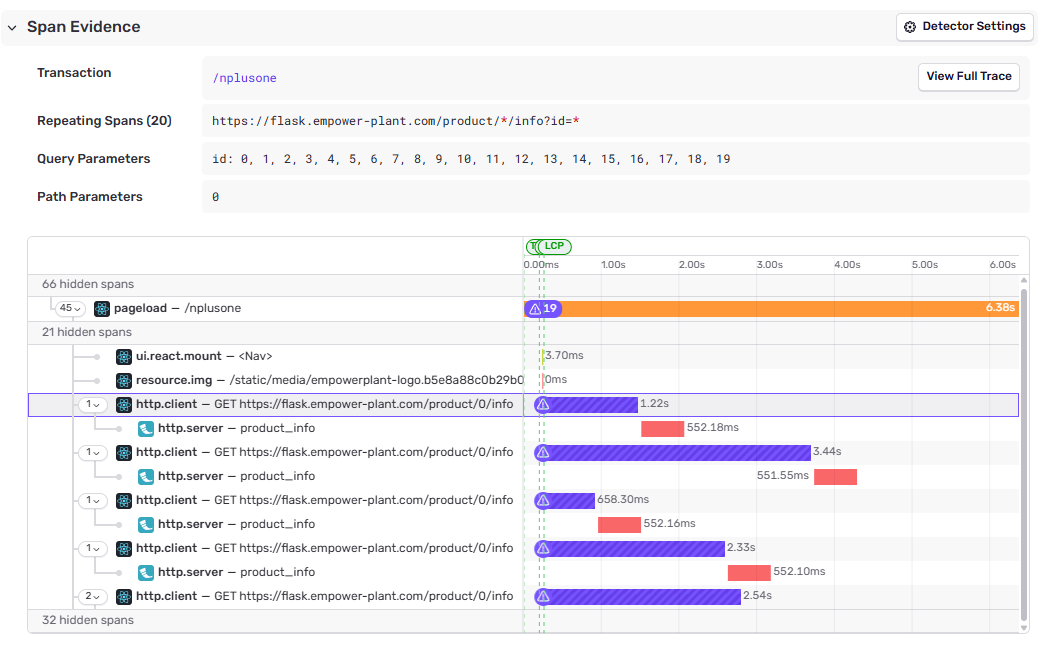Click the Flask icon by the 552.10ms http.server
Viewport: 1045px width, 647px height.
(x=146, y=572)
